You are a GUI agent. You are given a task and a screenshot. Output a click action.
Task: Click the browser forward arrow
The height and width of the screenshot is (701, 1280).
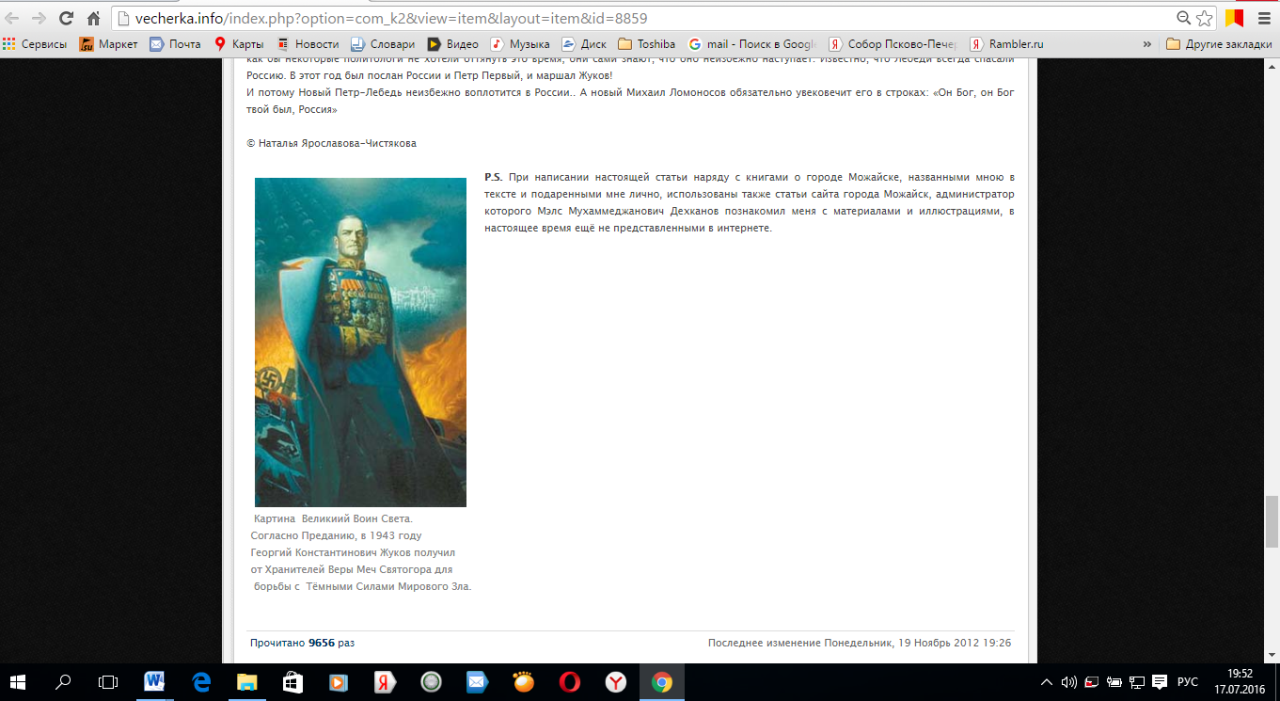coord(39,18)
